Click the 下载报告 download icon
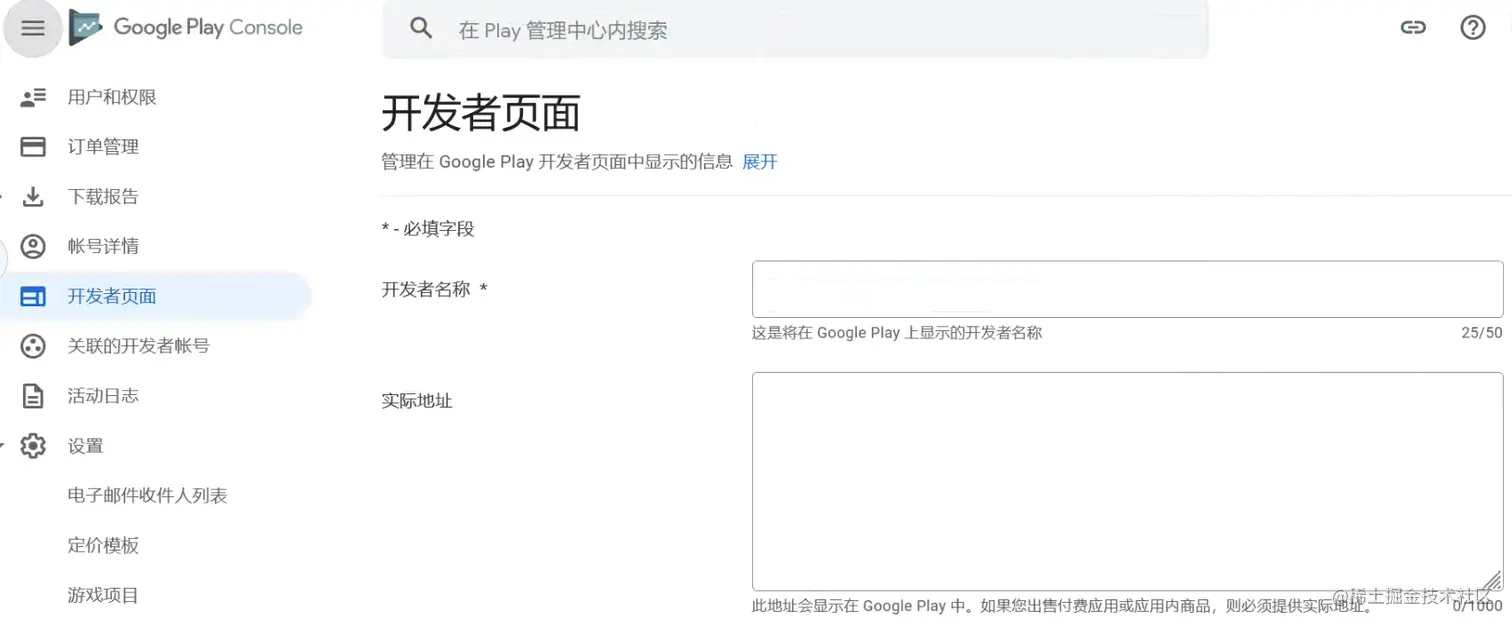The width and height of the screenshot is (1512, 626). click(x=33, y=197)
